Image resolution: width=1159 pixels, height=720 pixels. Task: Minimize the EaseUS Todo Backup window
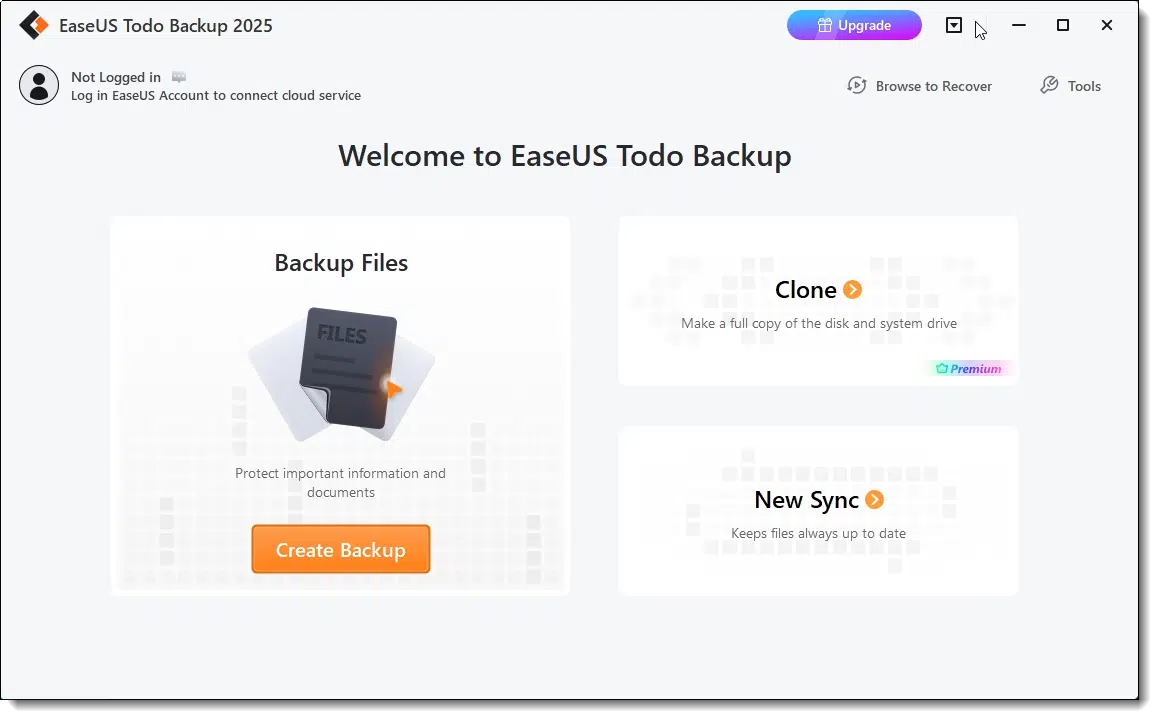tap(1019, 25)
